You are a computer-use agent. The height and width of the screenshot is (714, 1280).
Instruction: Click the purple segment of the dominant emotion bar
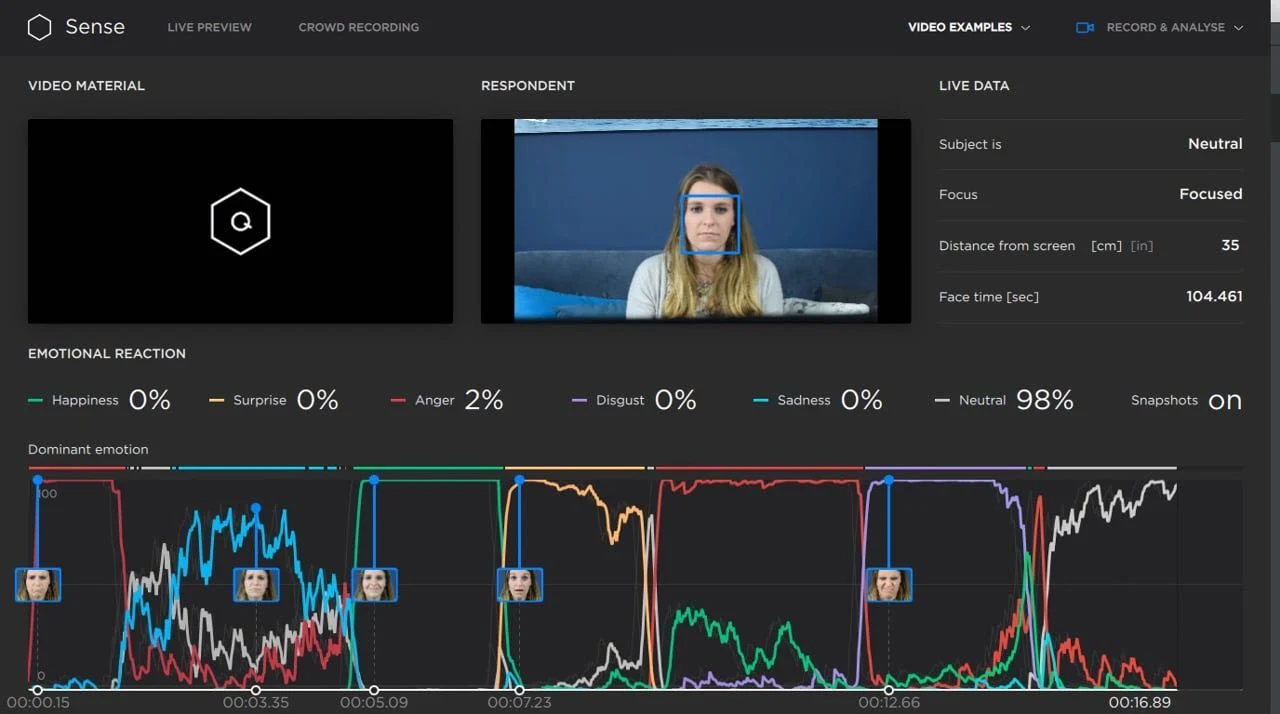(x=946, y=468)
